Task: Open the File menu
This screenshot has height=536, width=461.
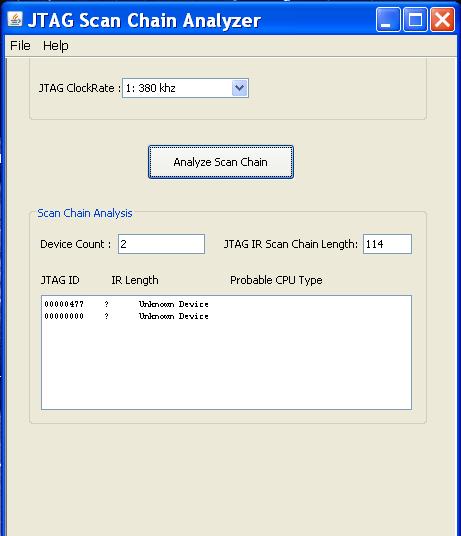Action: point(20,46)
